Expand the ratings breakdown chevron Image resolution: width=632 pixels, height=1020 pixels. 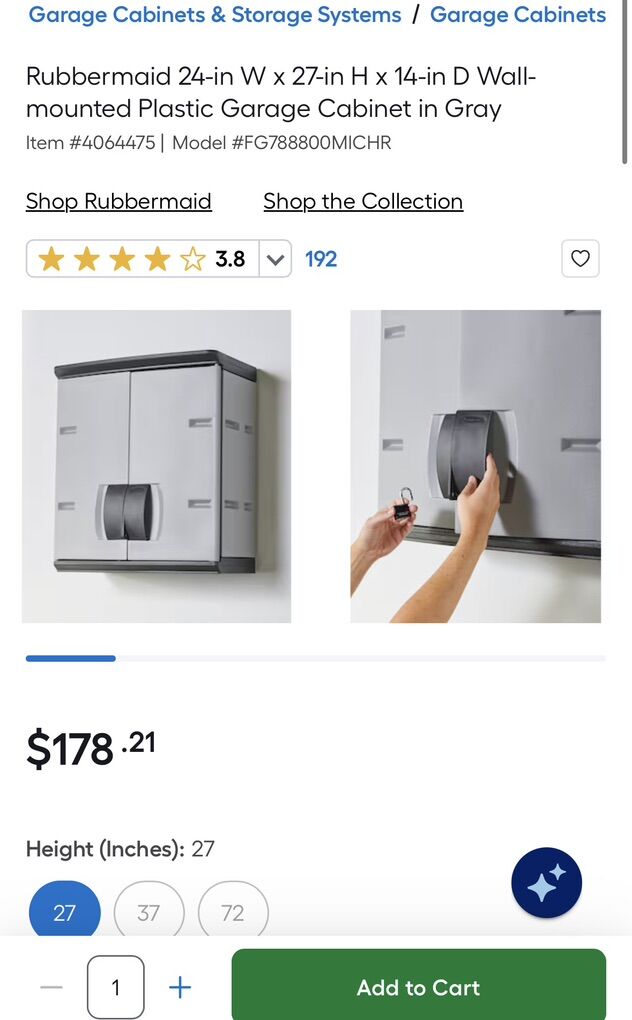[x=275, y=259]
